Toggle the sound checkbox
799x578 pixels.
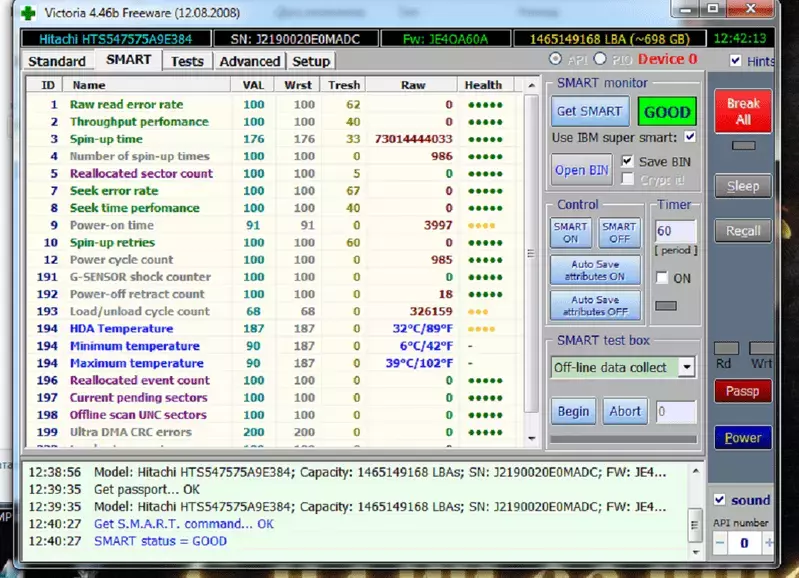pos(720,500)
